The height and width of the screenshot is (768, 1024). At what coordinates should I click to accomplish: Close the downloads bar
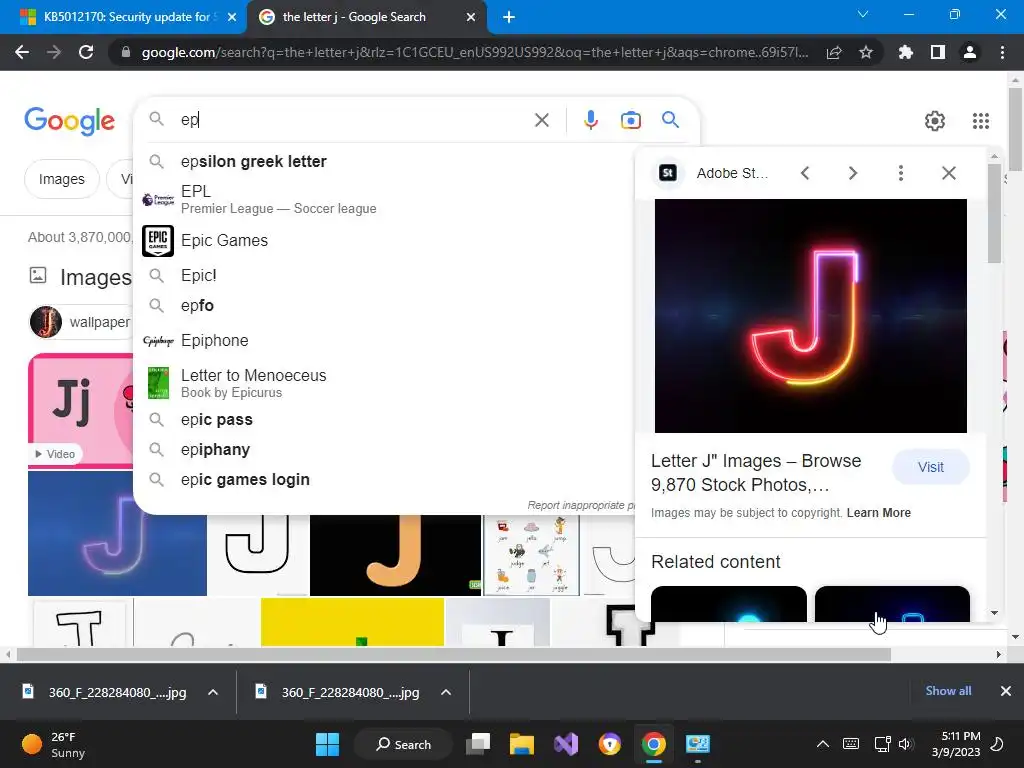tap(1006, 690)
